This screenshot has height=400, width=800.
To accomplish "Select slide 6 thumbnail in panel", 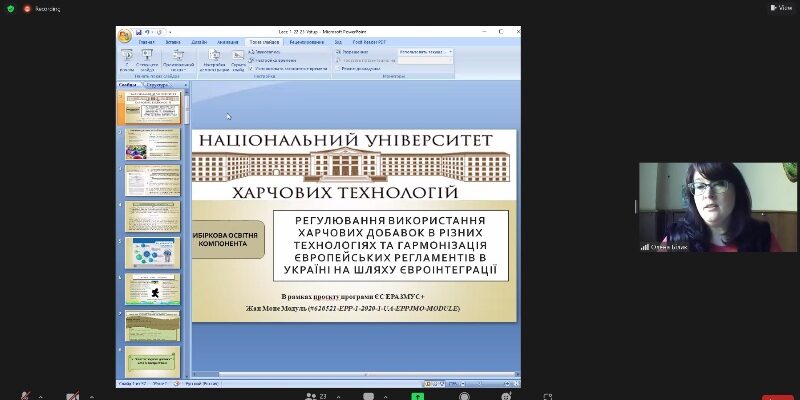I will [153, 289].
